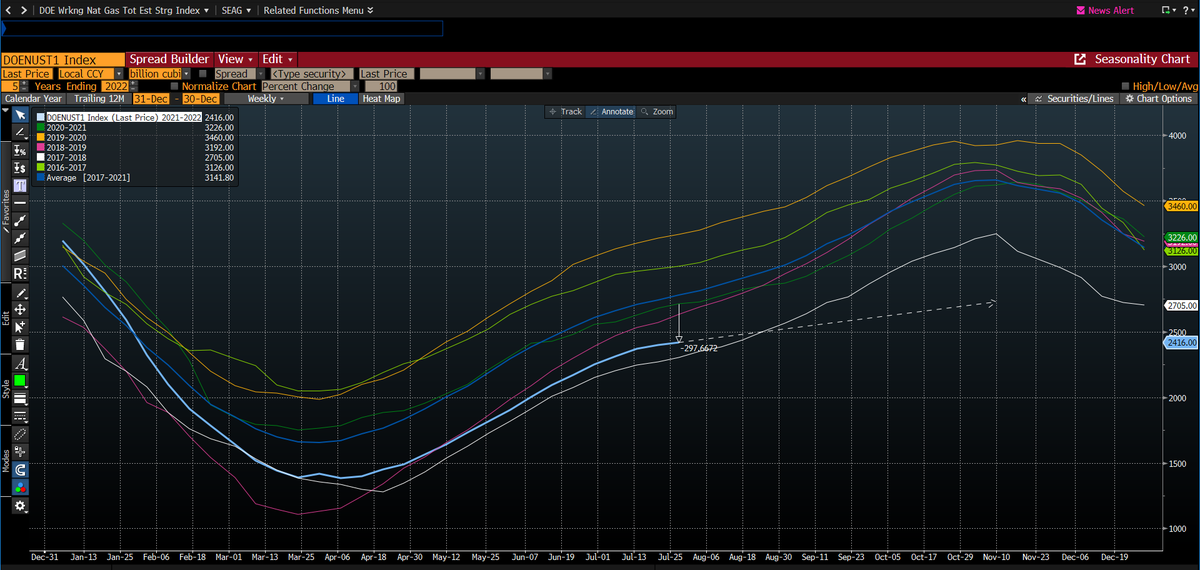Screen dimensions: 1200x570
Task: Go back with the left arrow
Action: (9, 10)
